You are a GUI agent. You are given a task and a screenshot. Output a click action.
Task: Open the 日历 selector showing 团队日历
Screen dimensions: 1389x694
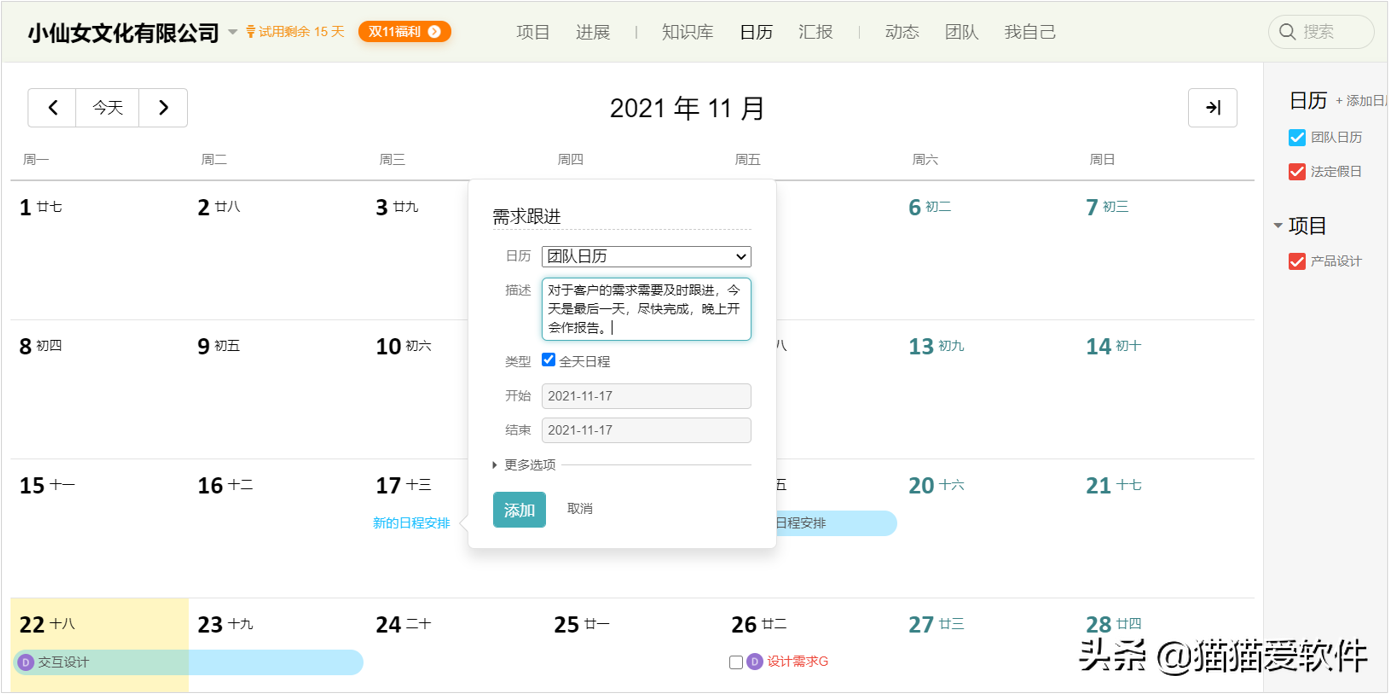pos(646,256)
